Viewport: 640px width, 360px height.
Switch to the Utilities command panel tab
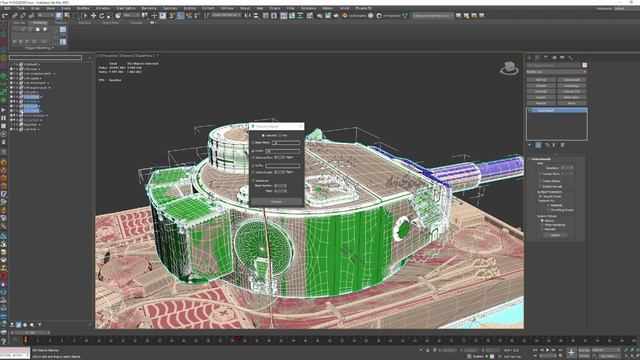click(x=570, y=58)
